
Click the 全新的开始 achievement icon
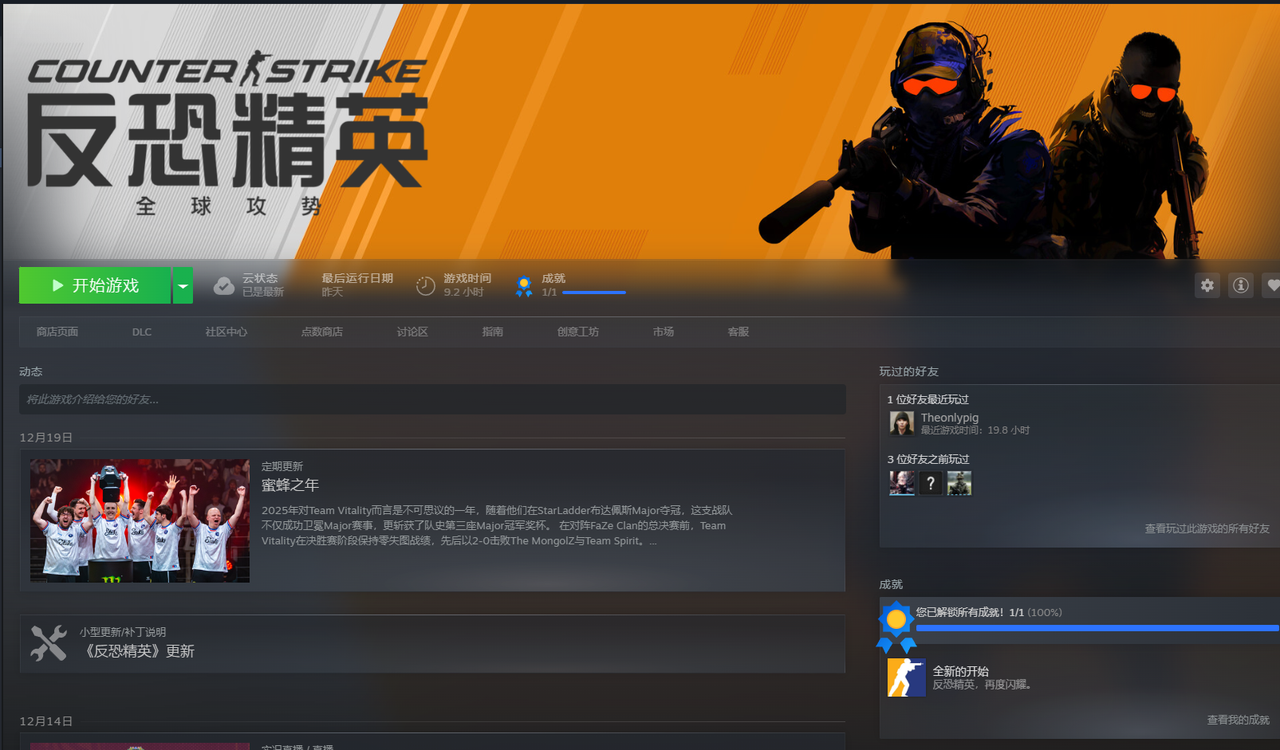coord(906,678)
